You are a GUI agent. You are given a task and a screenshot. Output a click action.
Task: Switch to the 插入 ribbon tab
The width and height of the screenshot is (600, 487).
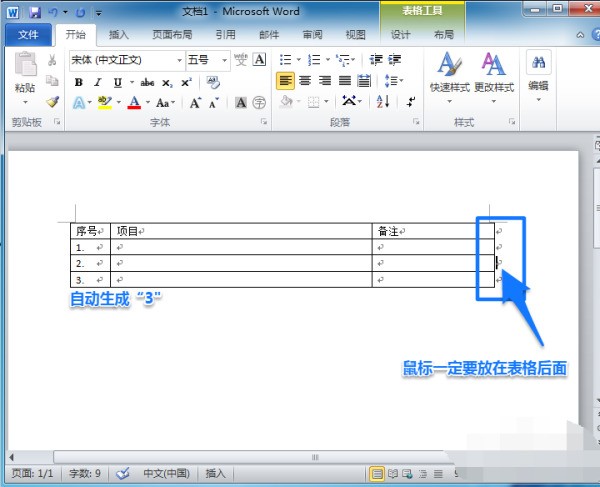coord(118,34)
